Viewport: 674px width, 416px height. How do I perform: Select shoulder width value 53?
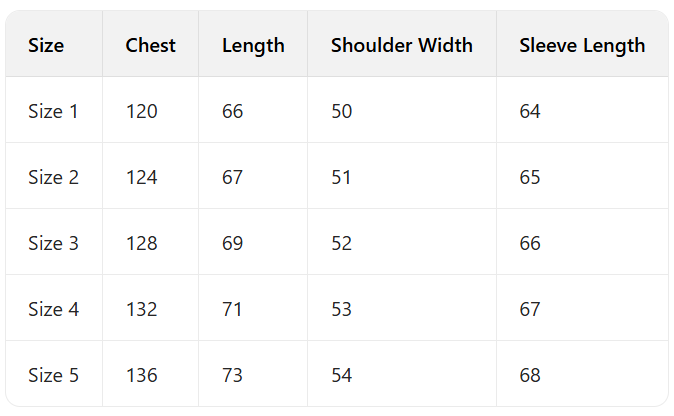[x=341, y=309]
